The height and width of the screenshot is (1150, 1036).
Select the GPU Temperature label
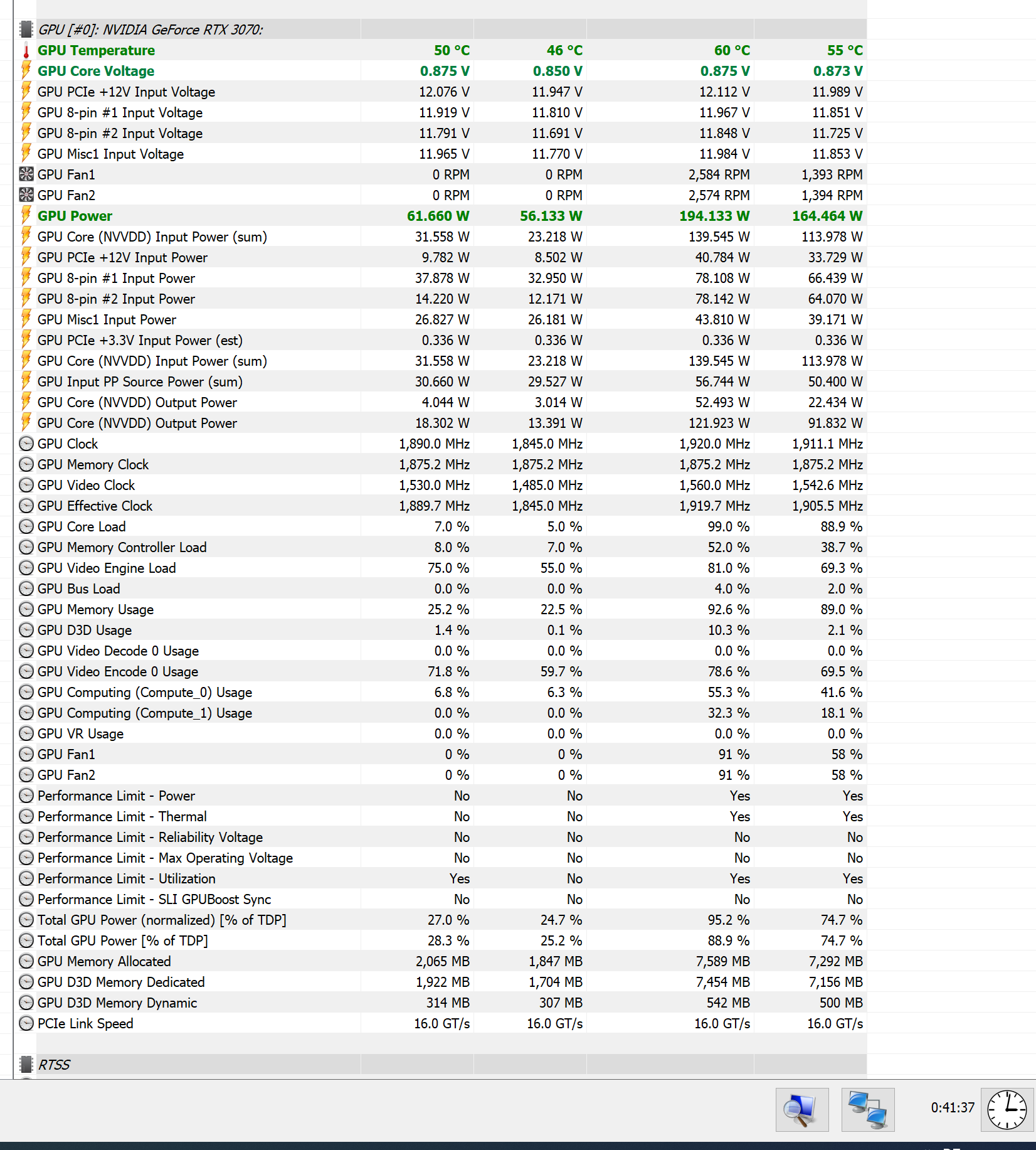(x=96, y=50)
